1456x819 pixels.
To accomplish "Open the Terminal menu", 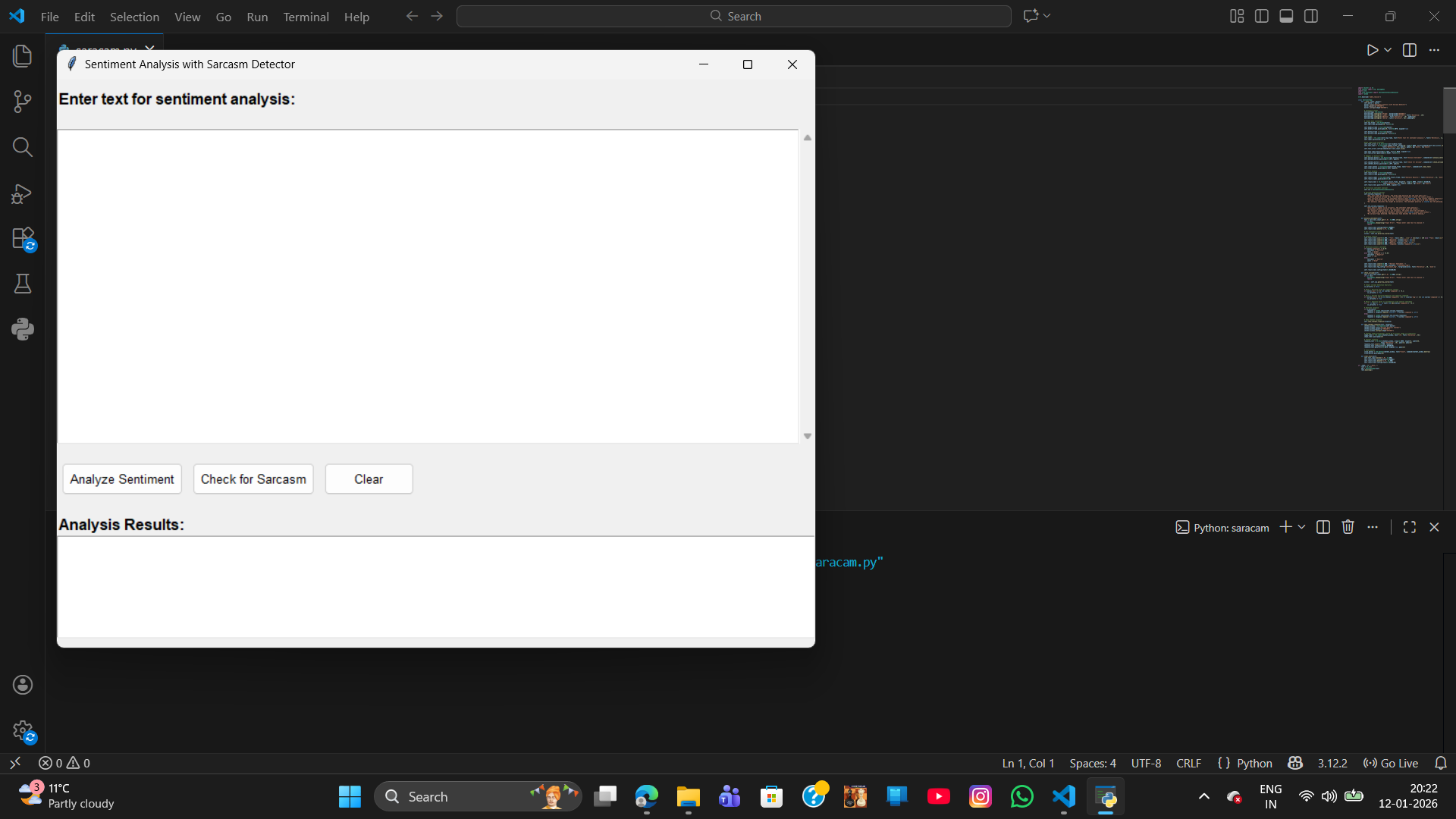I will 306,17.
